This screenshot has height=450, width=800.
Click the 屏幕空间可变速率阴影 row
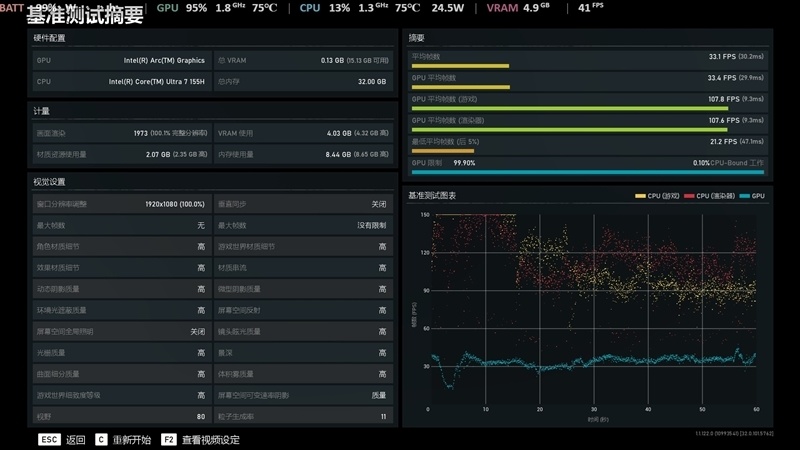pos(301,395)
